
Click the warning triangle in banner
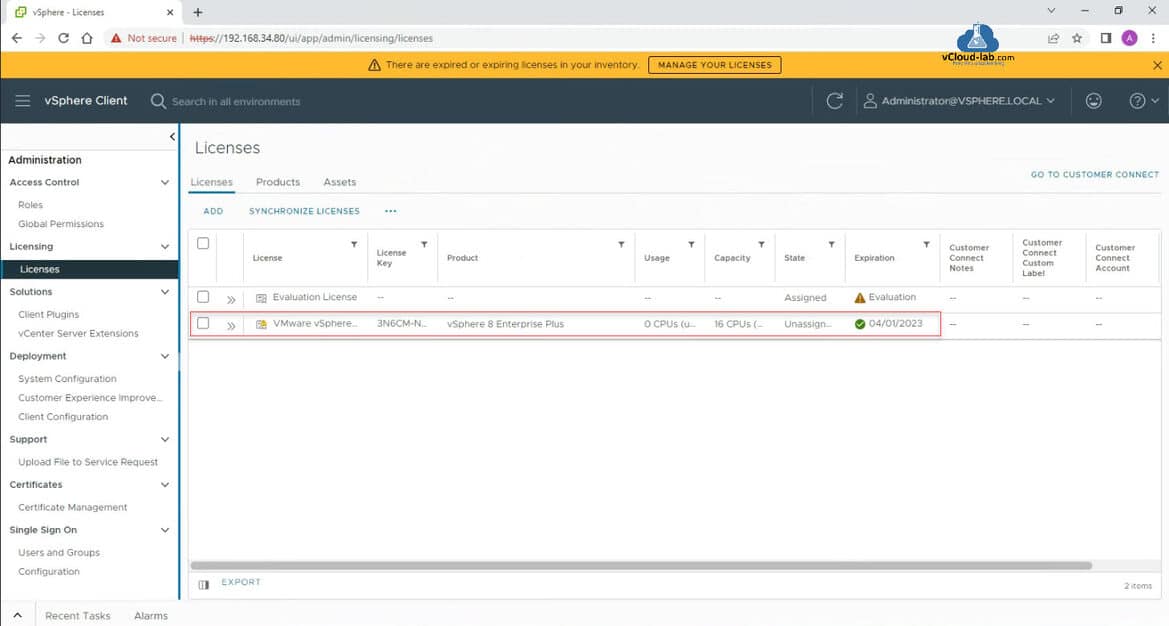[x=374, y=65]
